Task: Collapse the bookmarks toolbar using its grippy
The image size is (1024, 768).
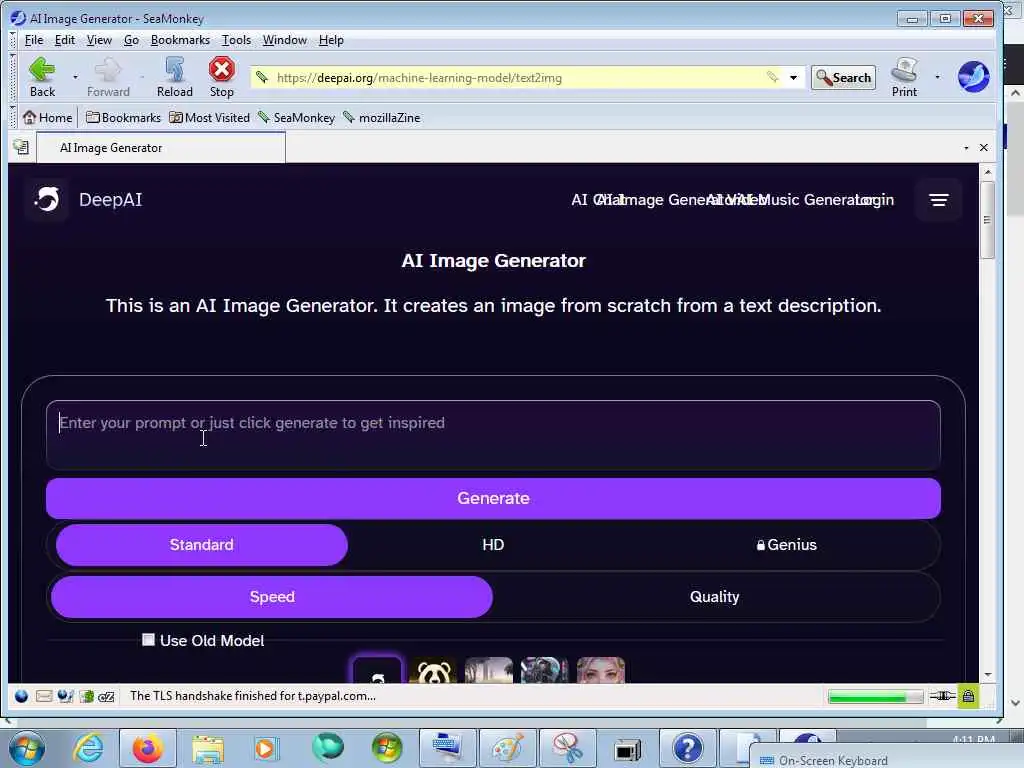Action: [x=13, y=118]
